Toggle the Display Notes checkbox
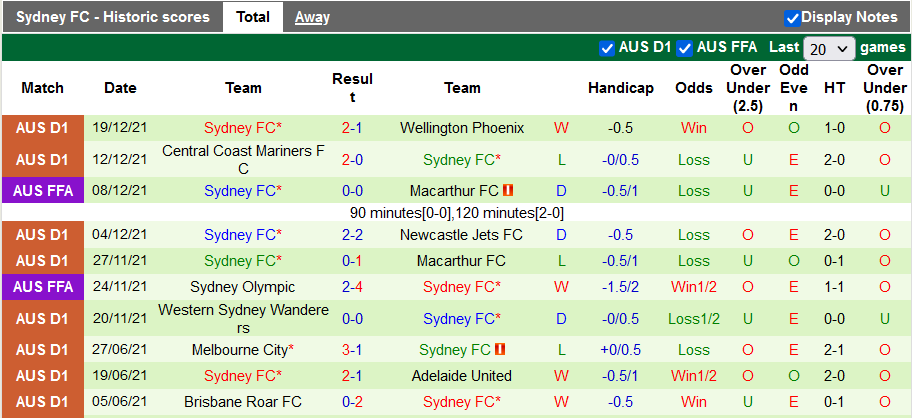This screenshot has height=418, width=912. (x=792, y=17)
